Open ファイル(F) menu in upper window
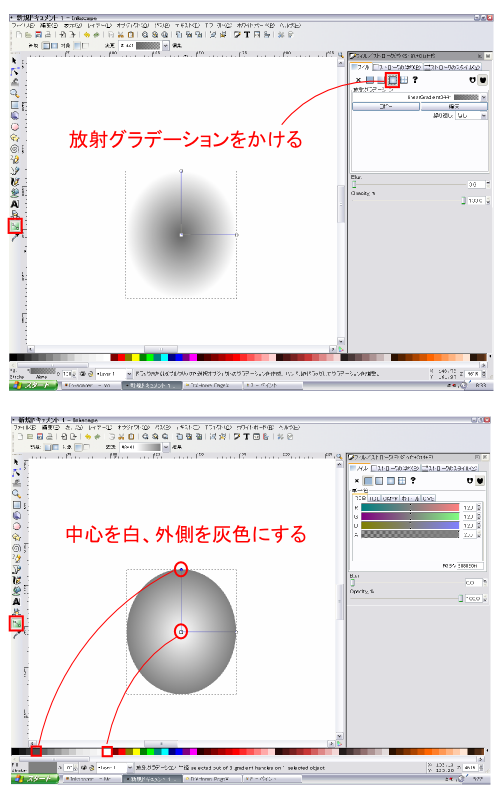 point(23,25)
